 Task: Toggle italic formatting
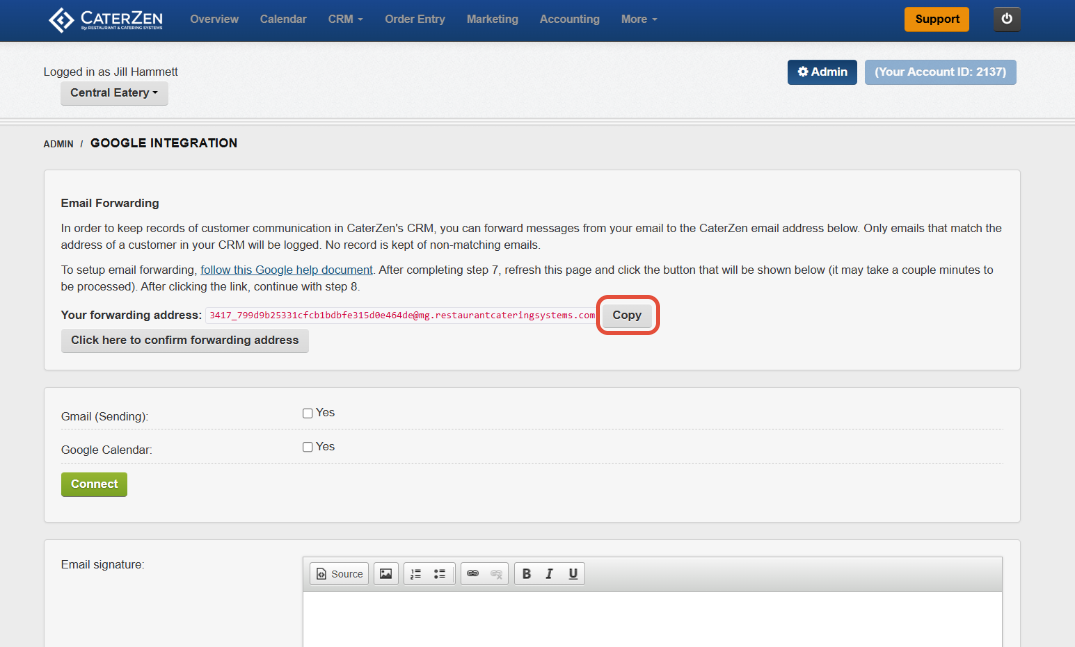(549, 574)
